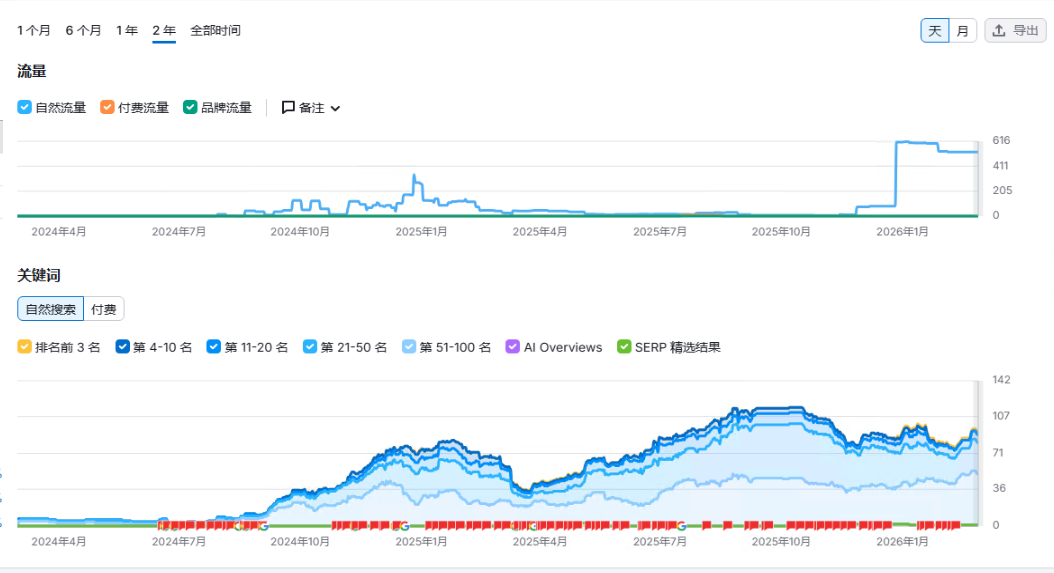The width and height of the screenshot is (1054, 573).
Task: Click the 关键词 section heading
Action: (x=39, y=275)
